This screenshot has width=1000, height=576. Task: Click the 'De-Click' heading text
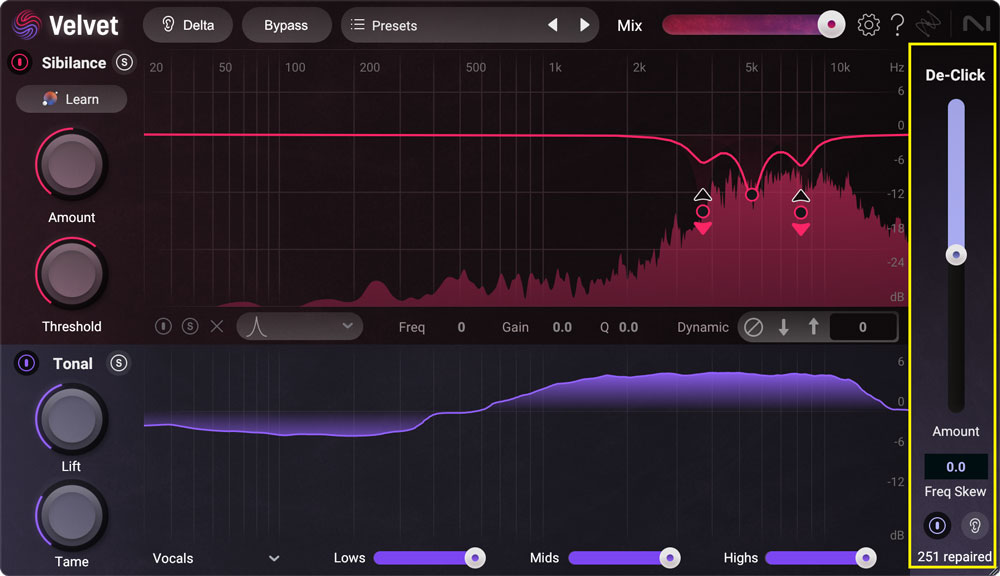click(x=955, y=75)
